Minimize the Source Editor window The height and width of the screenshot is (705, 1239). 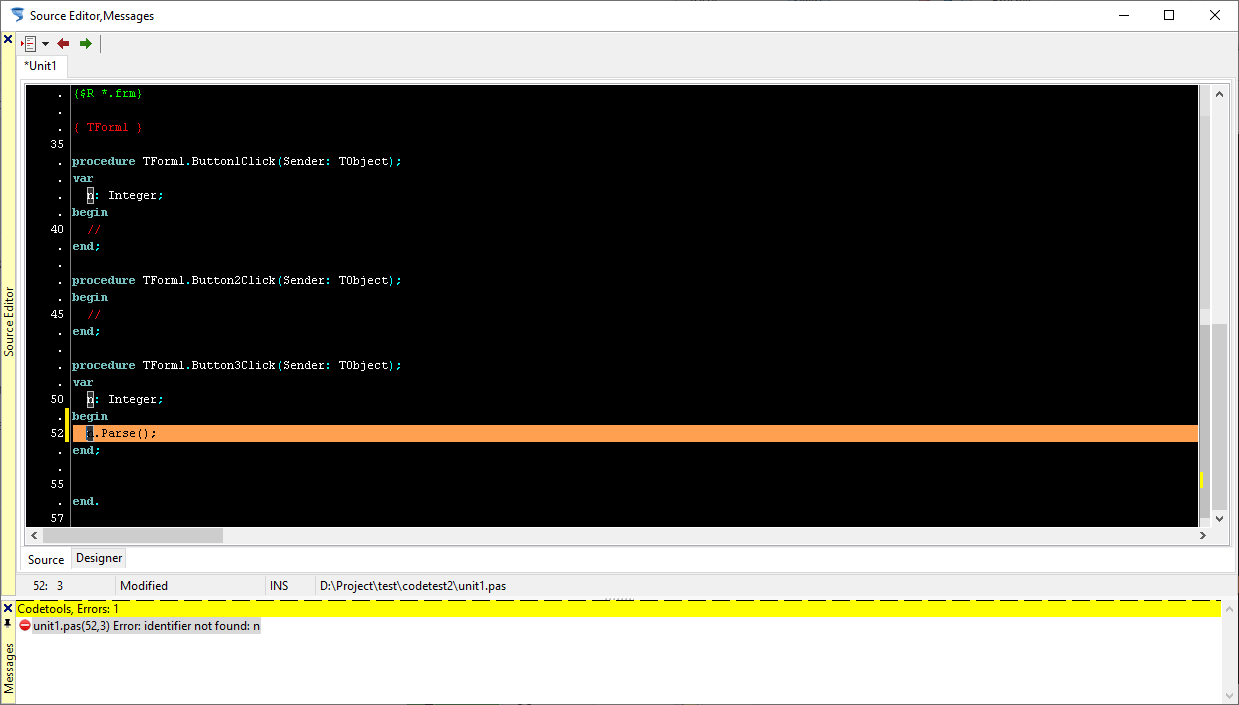[1123, 15]
